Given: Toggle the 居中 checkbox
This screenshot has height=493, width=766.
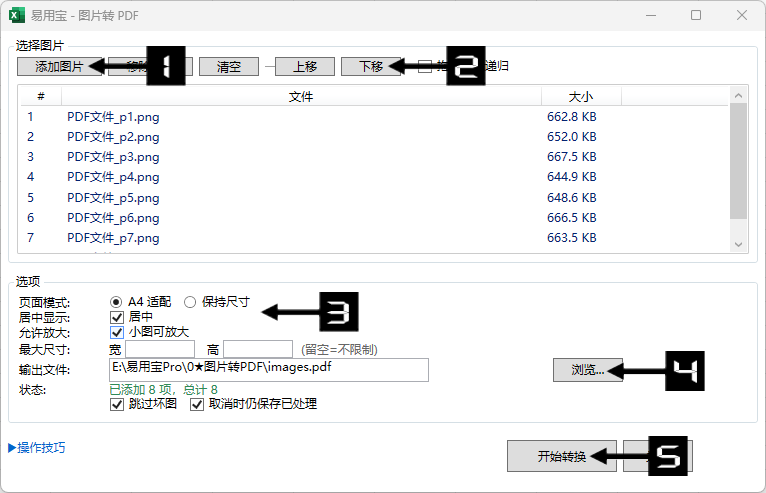Looking at the screenshot, I should click(117, 317).
